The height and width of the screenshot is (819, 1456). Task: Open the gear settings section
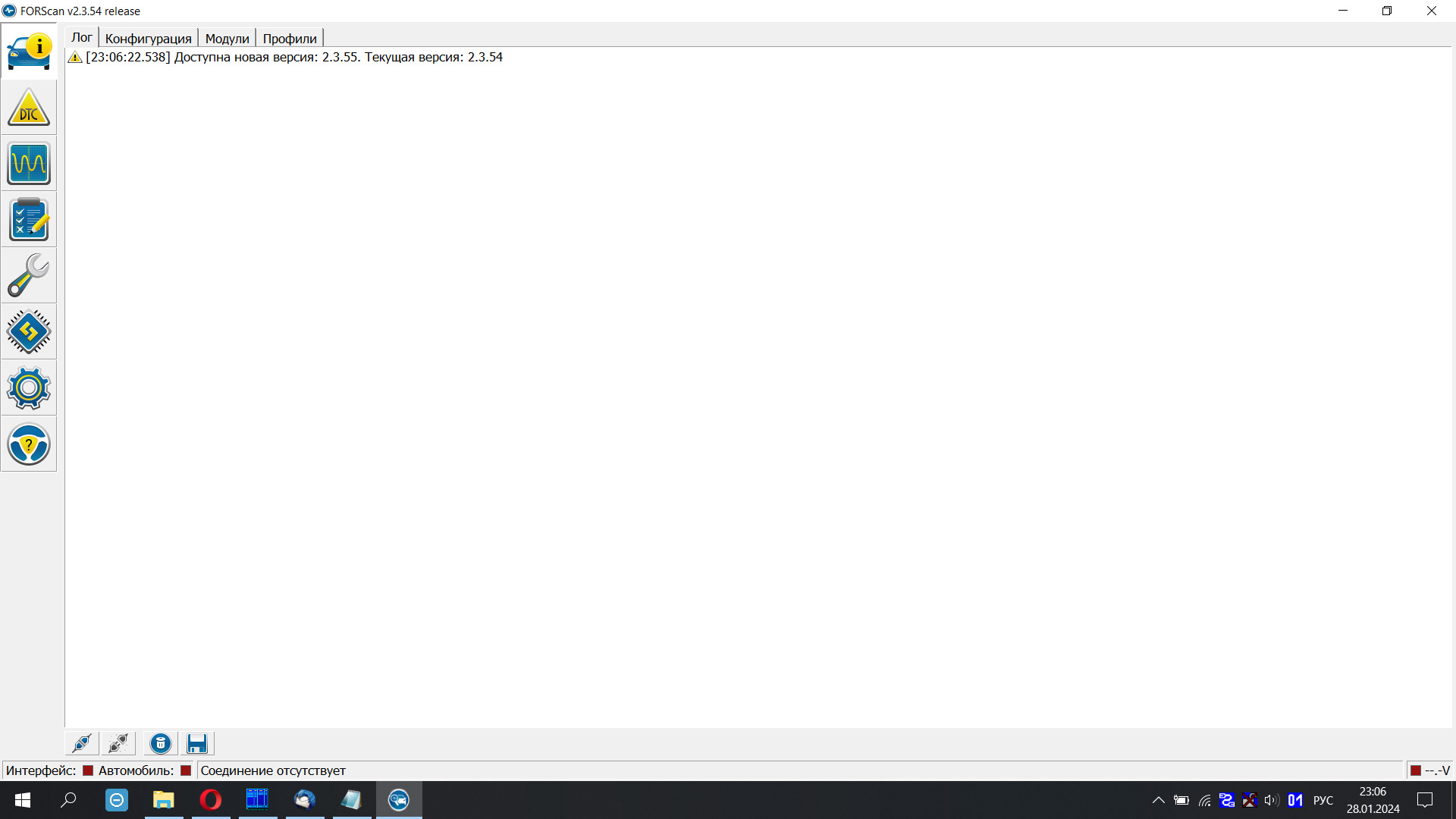(x=29, y=388)
